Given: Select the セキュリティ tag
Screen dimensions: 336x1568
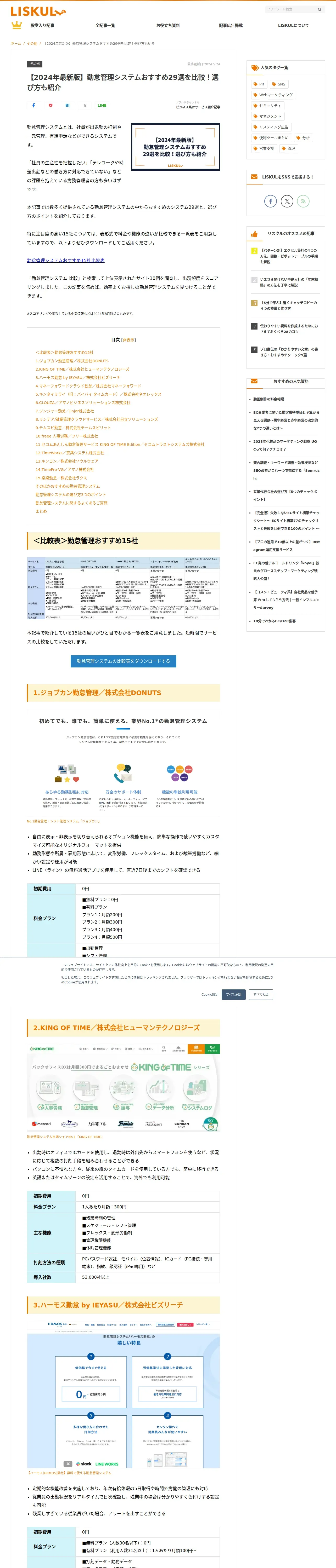Looking at the screenshot, I should tap(268, 105).
